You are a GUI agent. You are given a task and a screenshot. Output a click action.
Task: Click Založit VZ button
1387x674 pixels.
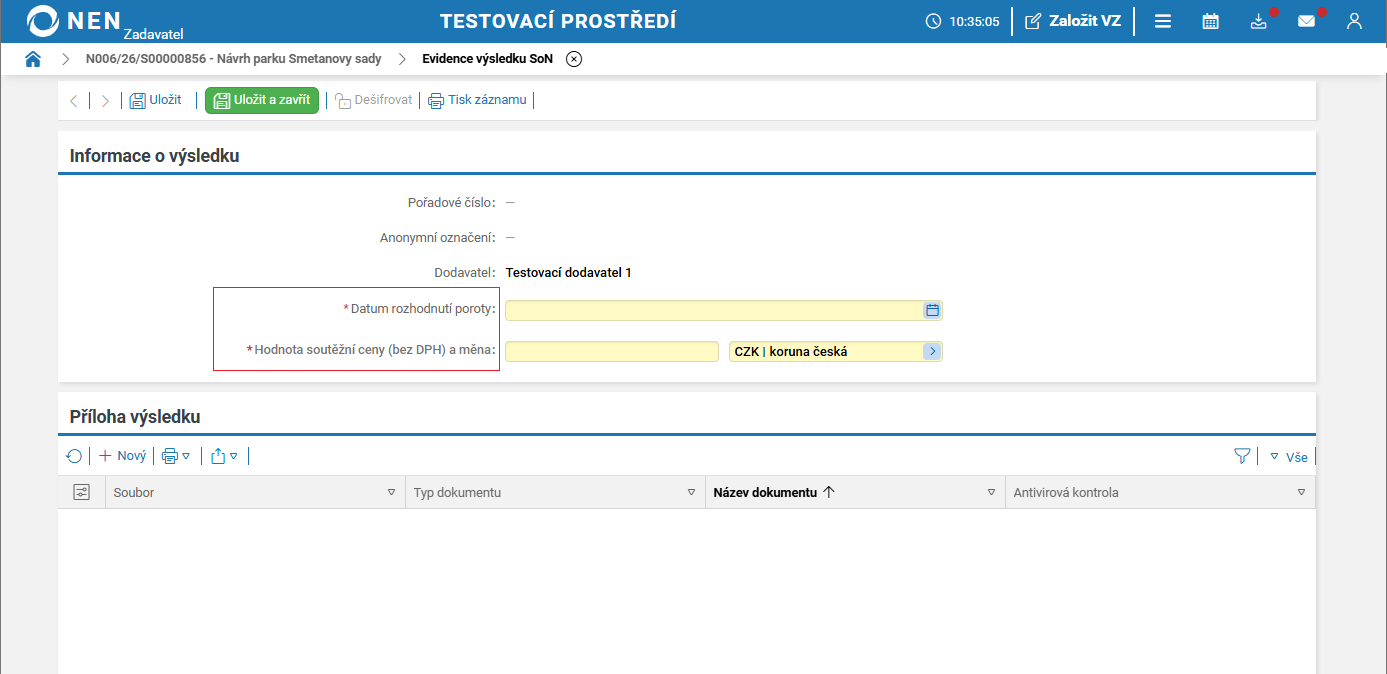(1073, 21)
